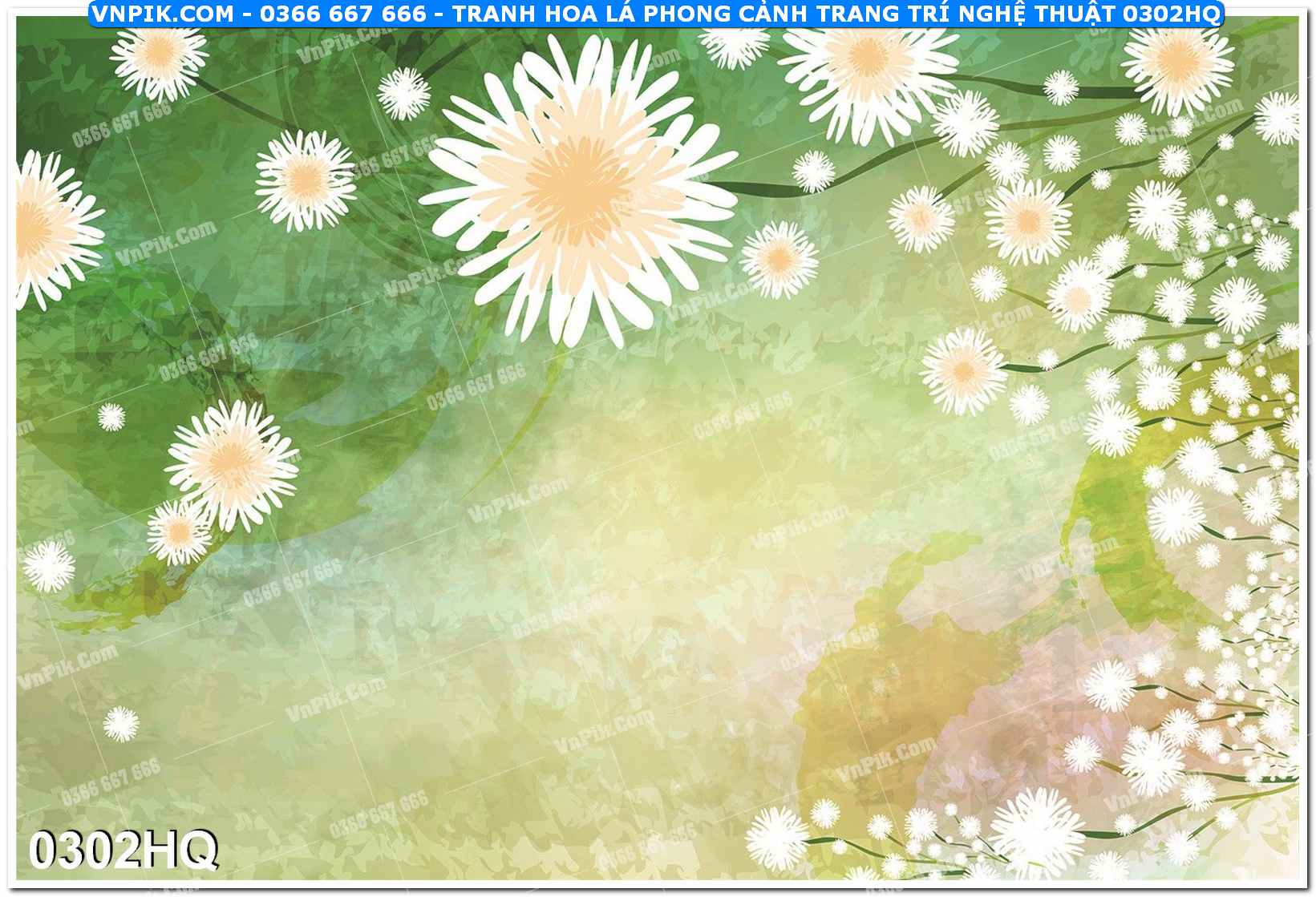
Task: Click the small peach daisy right of the largest flower
Action: pos(779,260)
